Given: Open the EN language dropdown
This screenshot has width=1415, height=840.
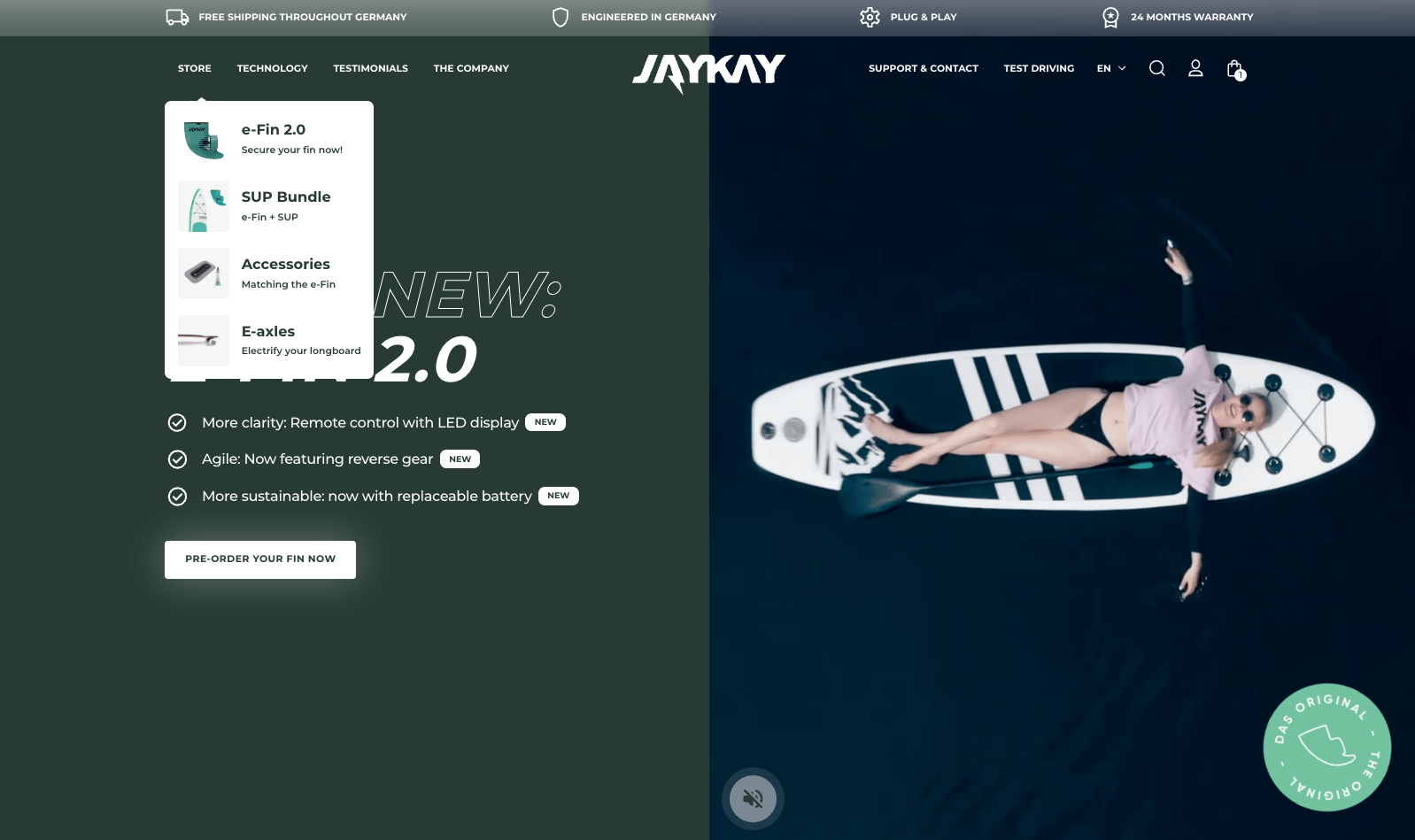Looking at the screenshot, I should tap(1111, 68).
